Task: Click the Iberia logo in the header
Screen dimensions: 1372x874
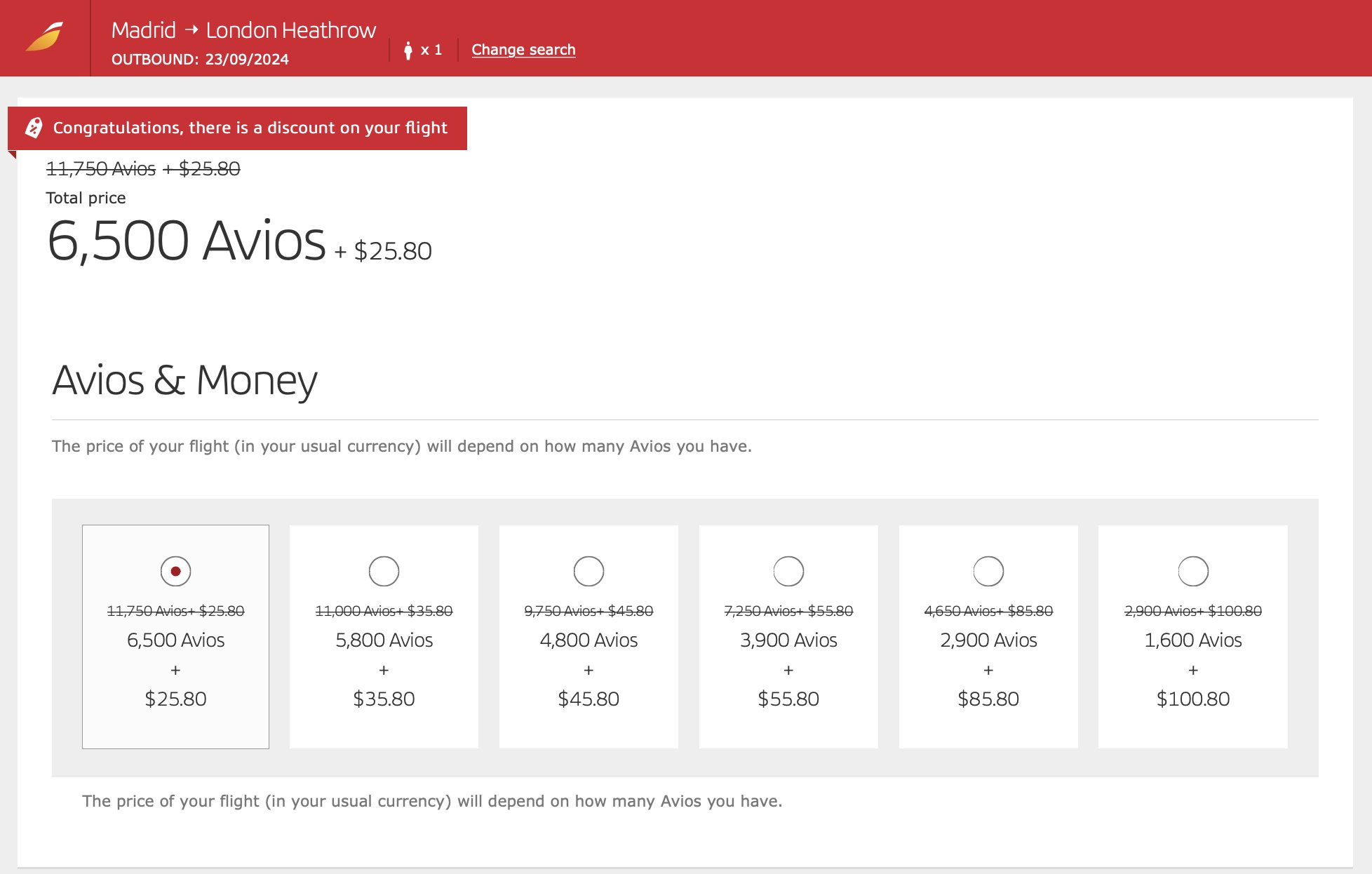Action: (45, 37)
